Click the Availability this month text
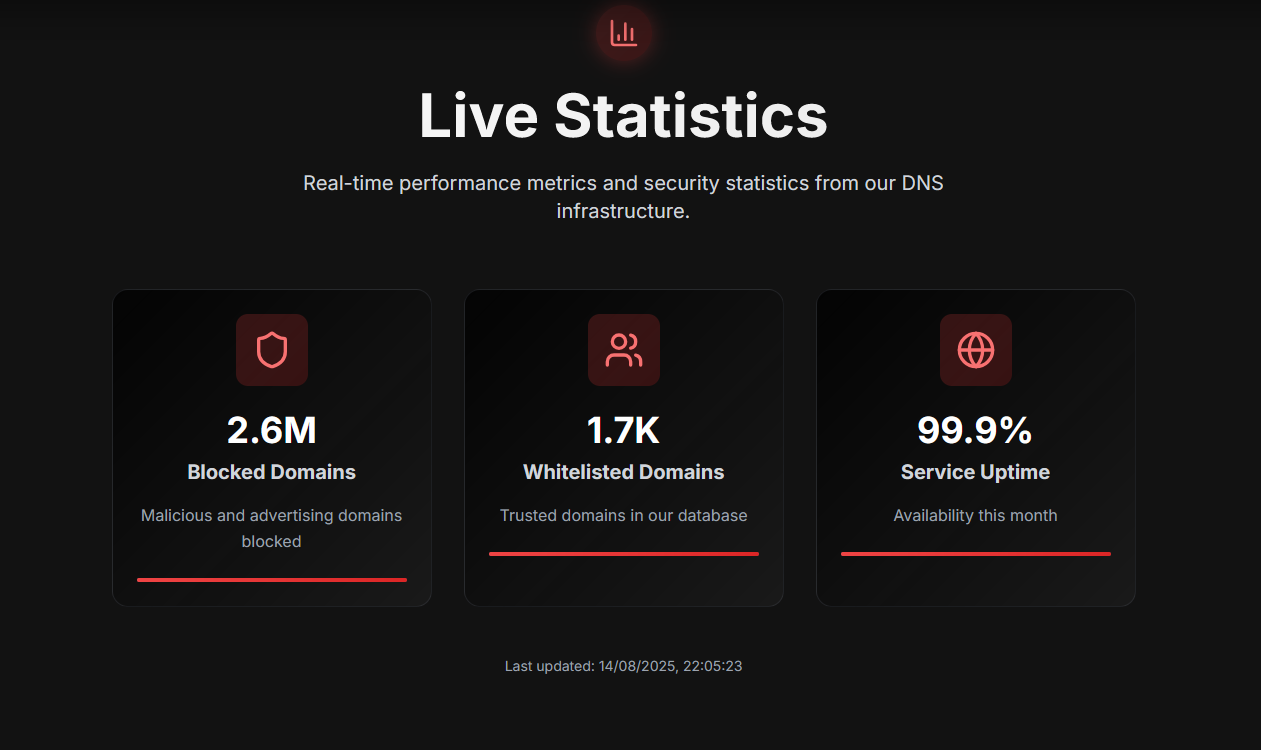1261x750 pixels. [x=976, y=516]
